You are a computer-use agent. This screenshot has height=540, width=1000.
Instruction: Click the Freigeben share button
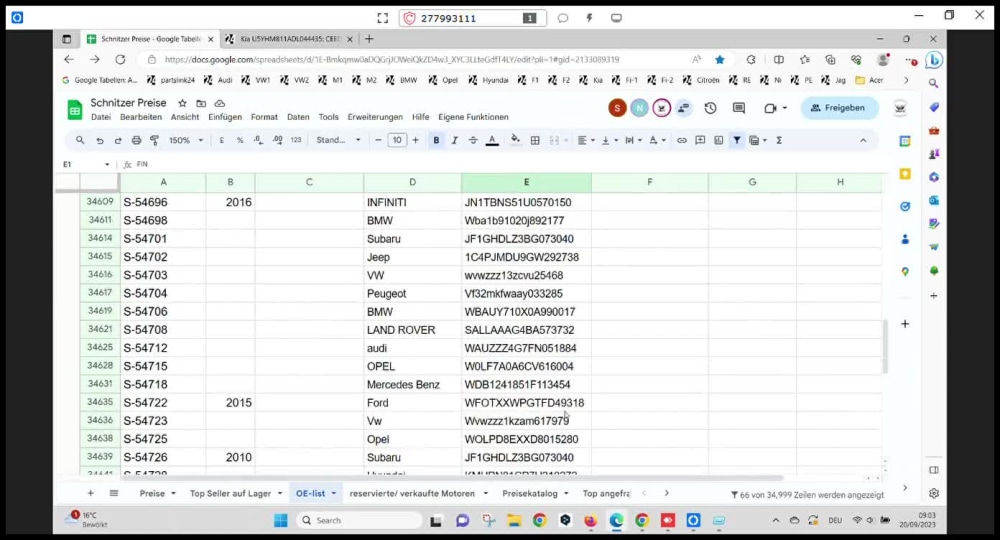(x=839, y=108)
